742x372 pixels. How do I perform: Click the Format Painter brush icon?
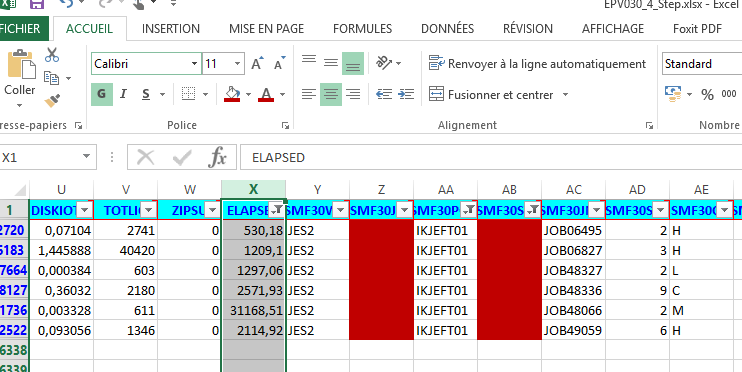point(52,101)
